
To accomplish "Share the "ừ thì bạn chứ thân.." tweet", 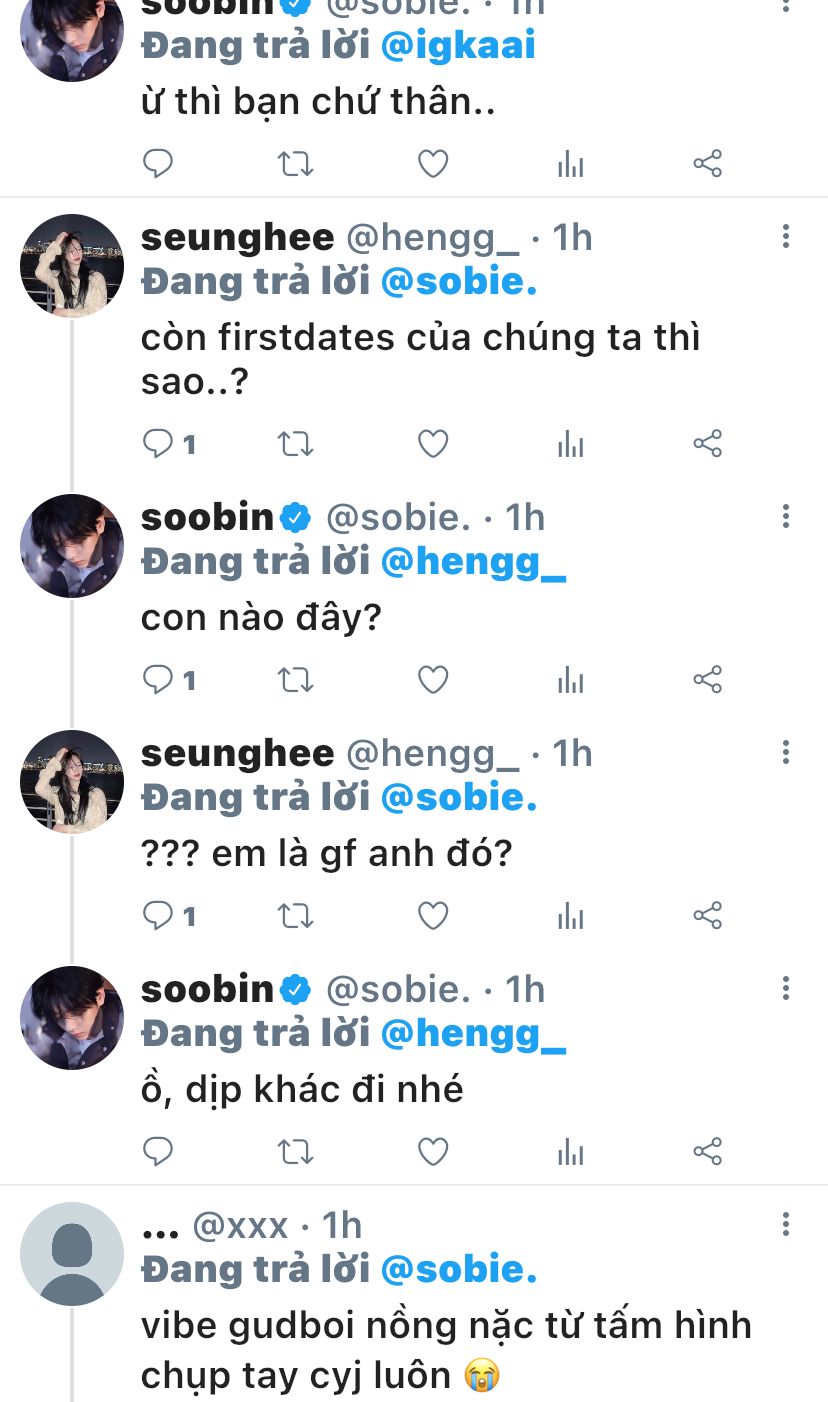I will point(707,163).
